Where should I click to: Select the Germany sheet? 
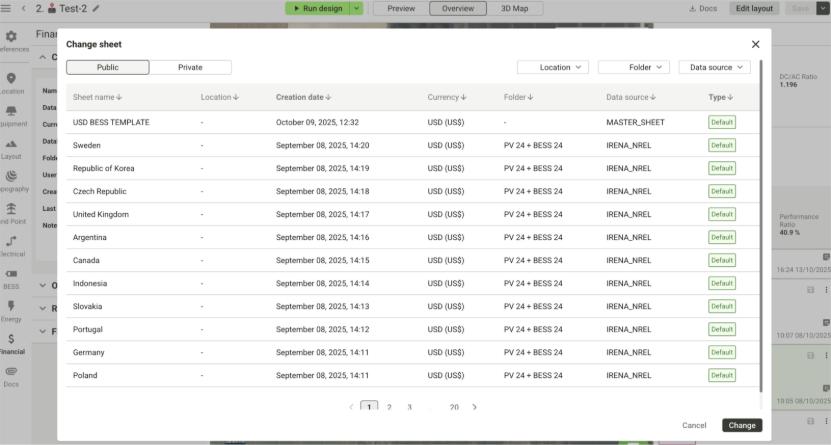coord(412,352)
